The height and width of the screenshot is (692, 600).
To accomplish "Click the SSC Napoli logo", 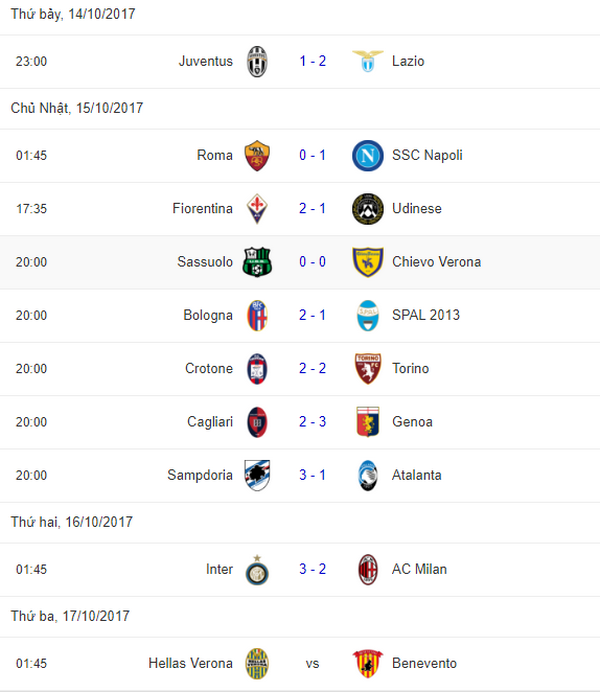I will [368, 156].
